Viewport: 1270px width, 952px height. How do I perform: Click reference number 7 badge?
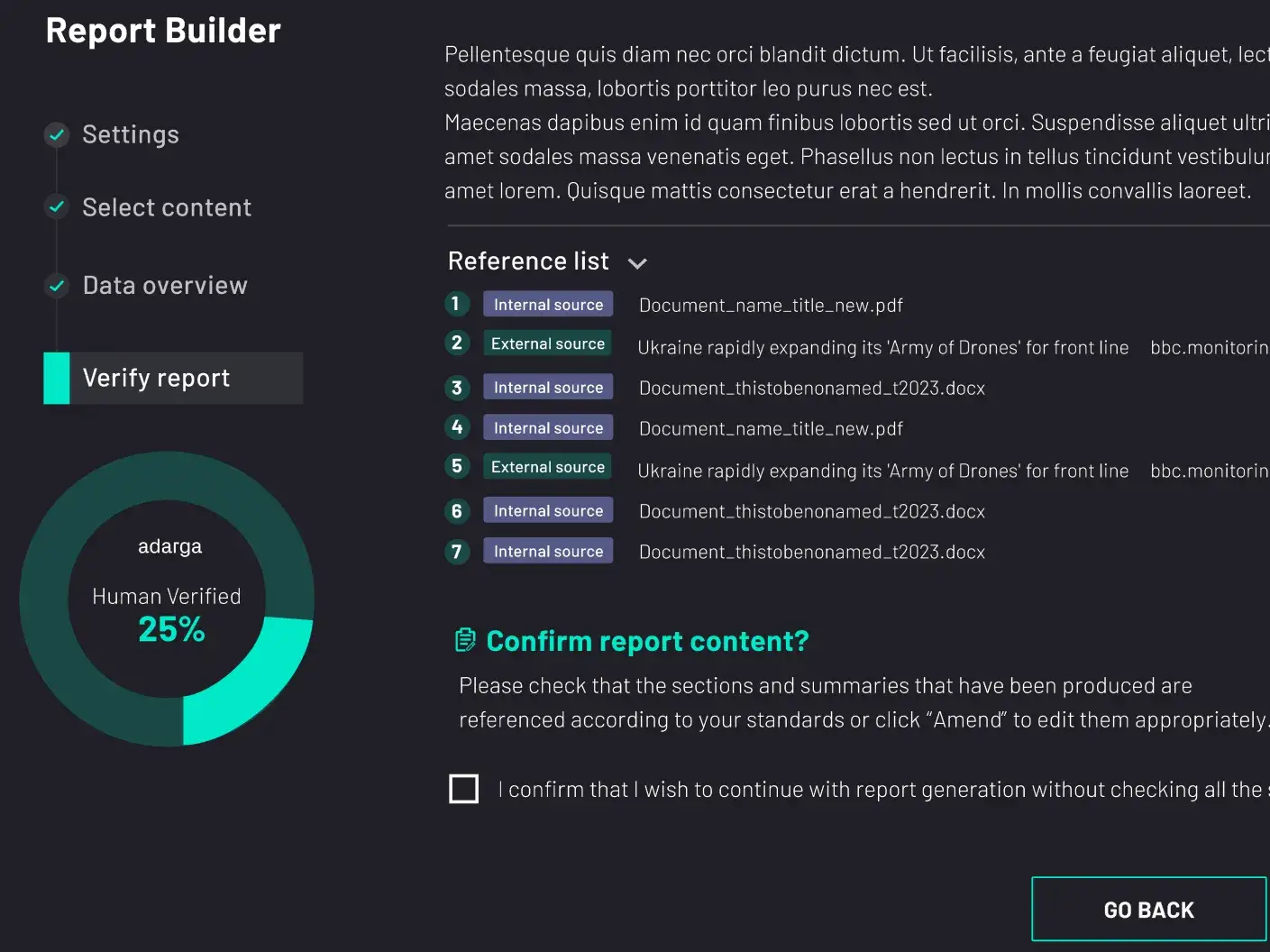(457, 551)
